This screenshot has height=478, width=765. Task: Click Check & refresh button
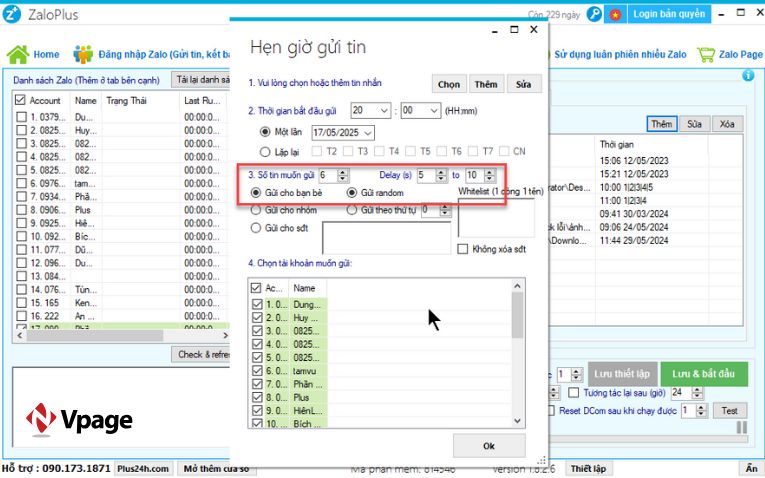coord(201,355)
